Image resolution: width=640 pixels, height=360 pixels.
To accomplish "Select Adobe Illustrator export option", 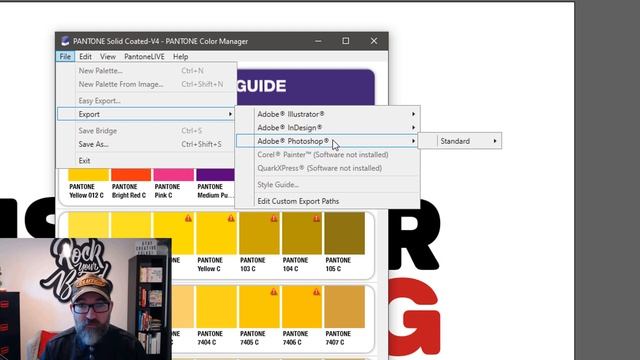I will click(x=327, y=114).
